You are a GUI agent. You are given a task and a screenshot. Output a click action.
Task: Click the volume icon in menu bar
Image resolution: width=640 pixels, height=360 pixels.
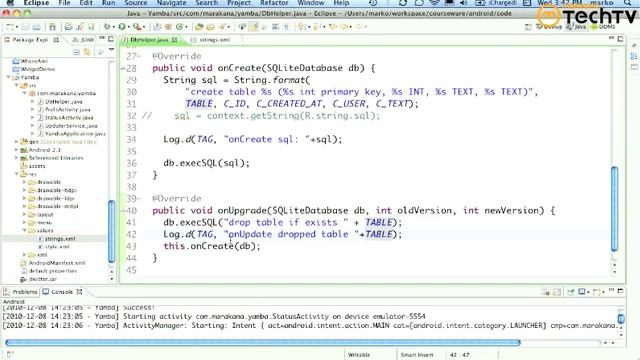[463, 3]
